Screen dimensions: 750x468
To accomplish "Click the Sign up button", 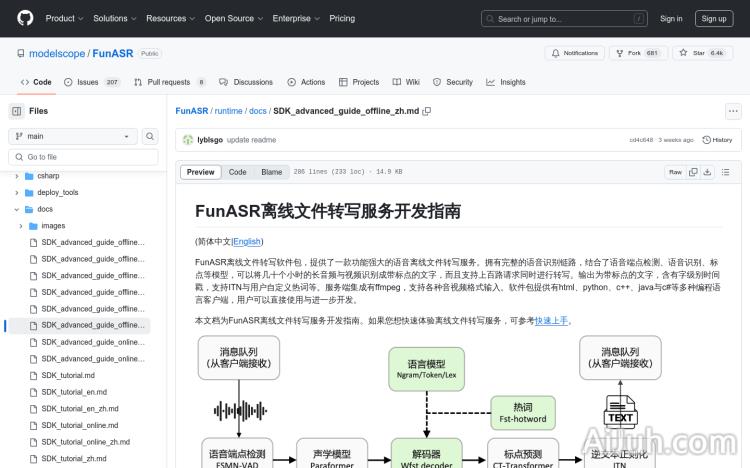I will (714, 18).
